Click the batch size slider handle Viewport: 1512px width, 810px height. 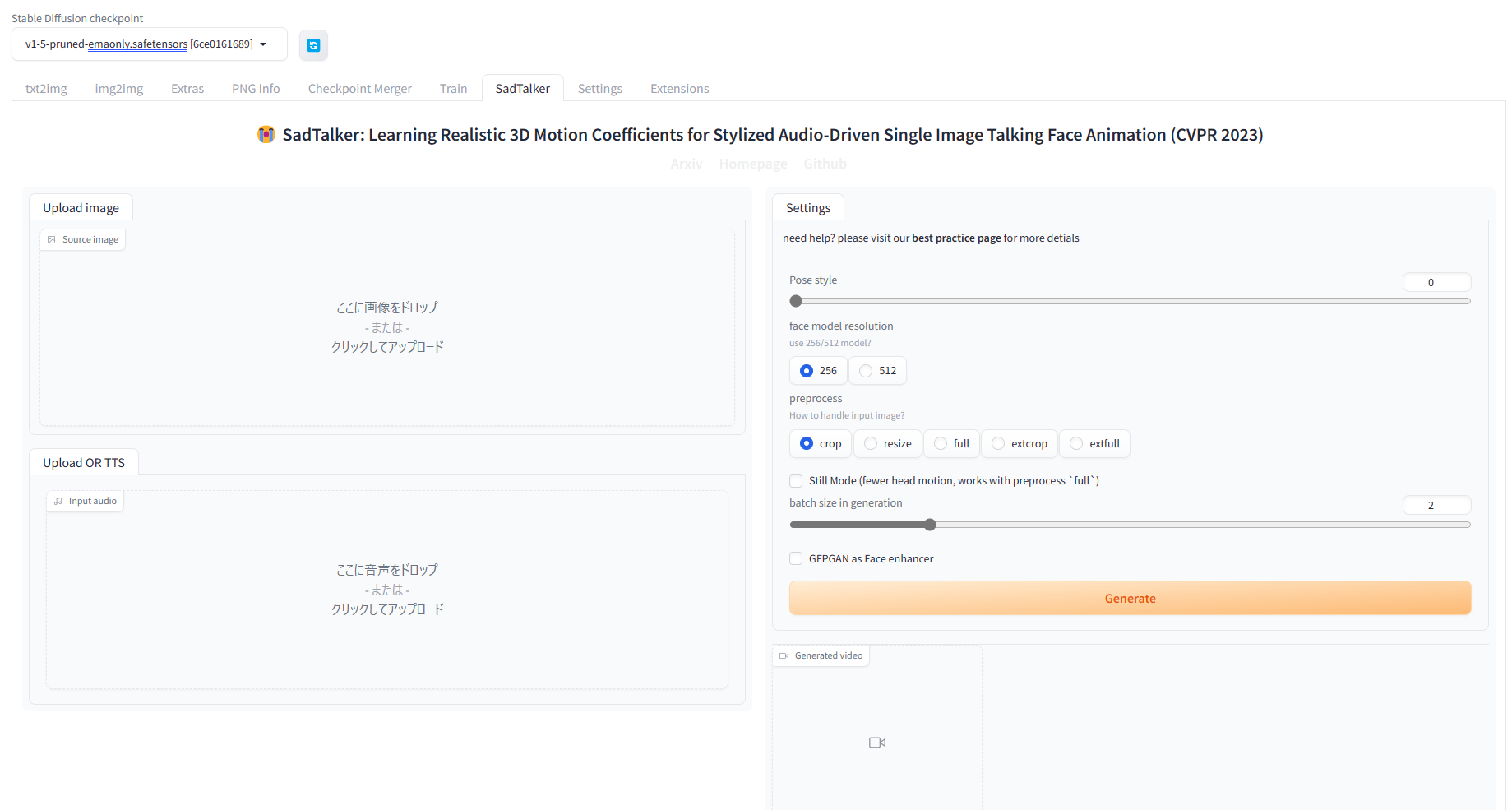[930, 525]
